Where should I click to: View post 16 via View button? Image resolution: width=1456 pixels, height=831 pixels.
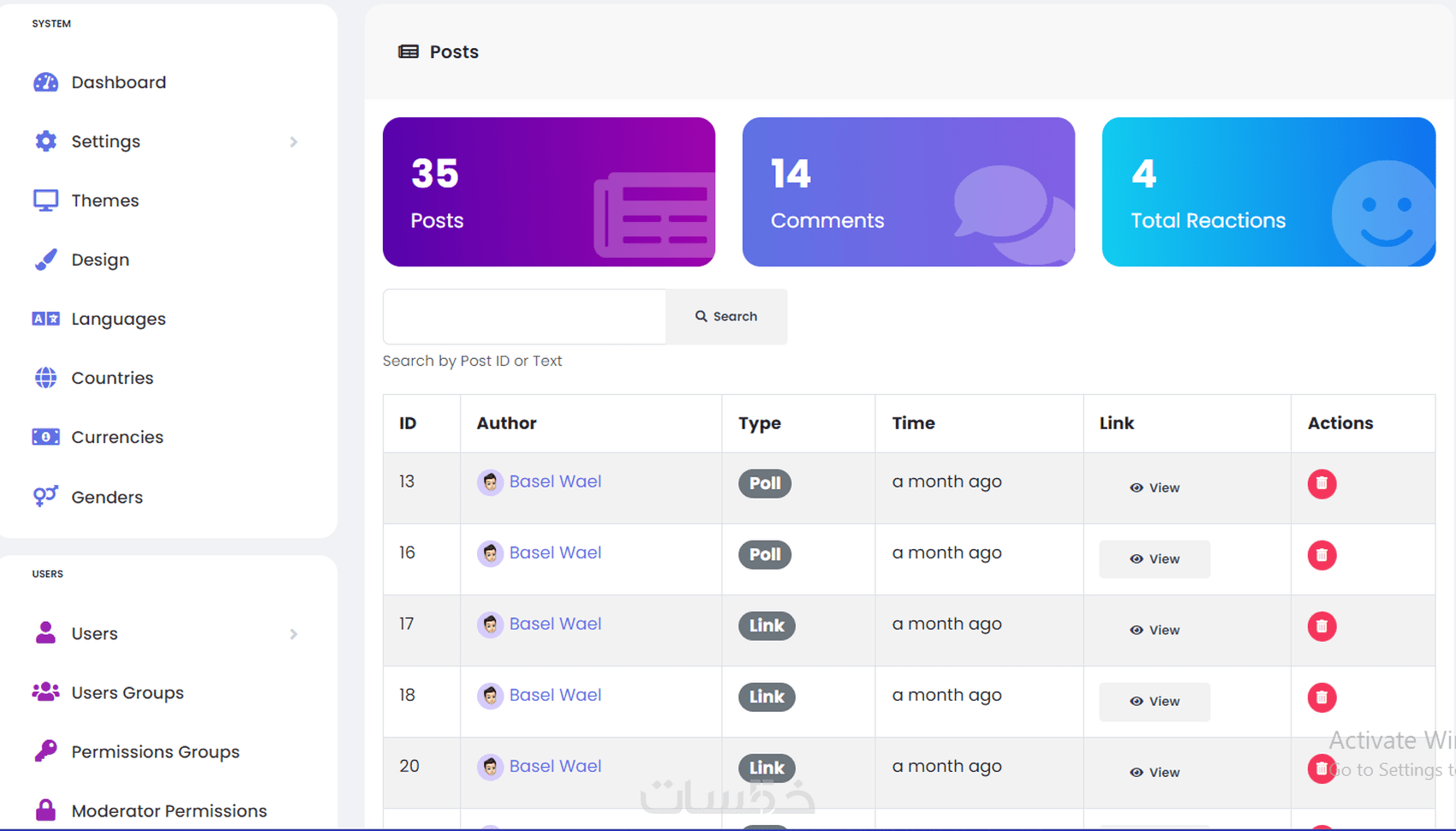[1155, 559]
